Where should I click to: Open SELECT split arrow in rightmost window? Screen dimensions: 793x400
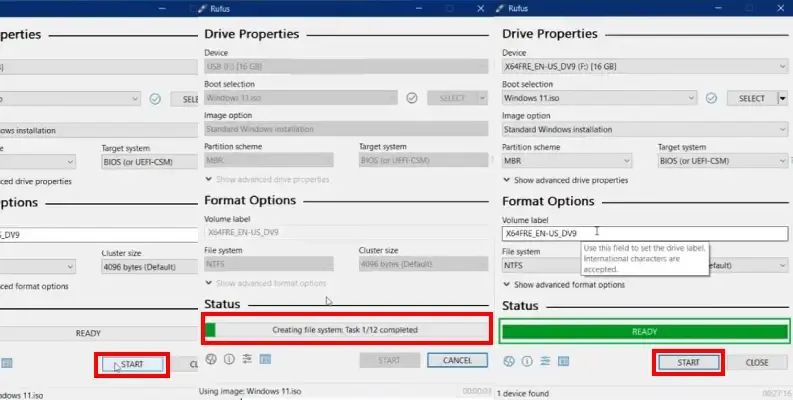tap(783, 98)
